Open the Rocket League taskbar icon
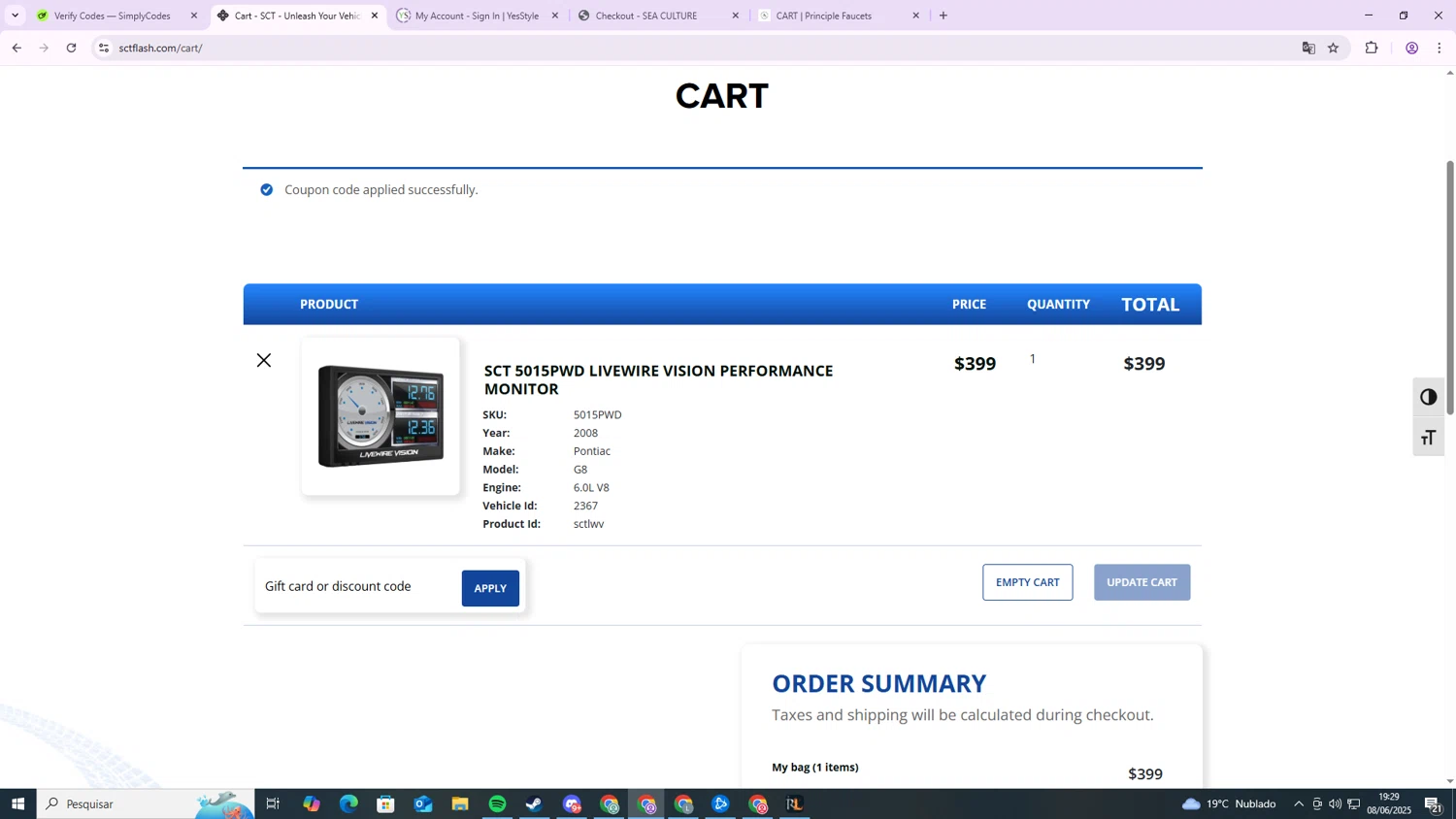1456x819 pixels. [795, 803]
